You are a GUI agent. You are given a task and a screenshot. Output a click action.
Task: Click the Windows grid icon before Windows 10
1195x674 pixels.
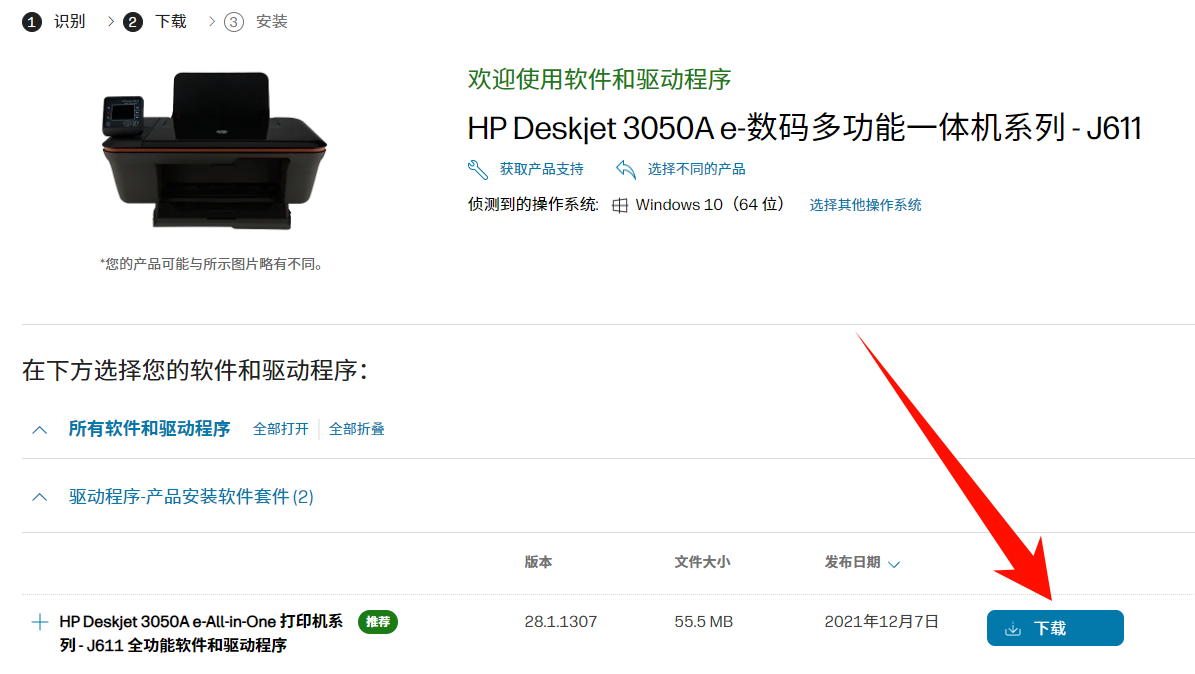pyautogui.click(x=622, y=204)
